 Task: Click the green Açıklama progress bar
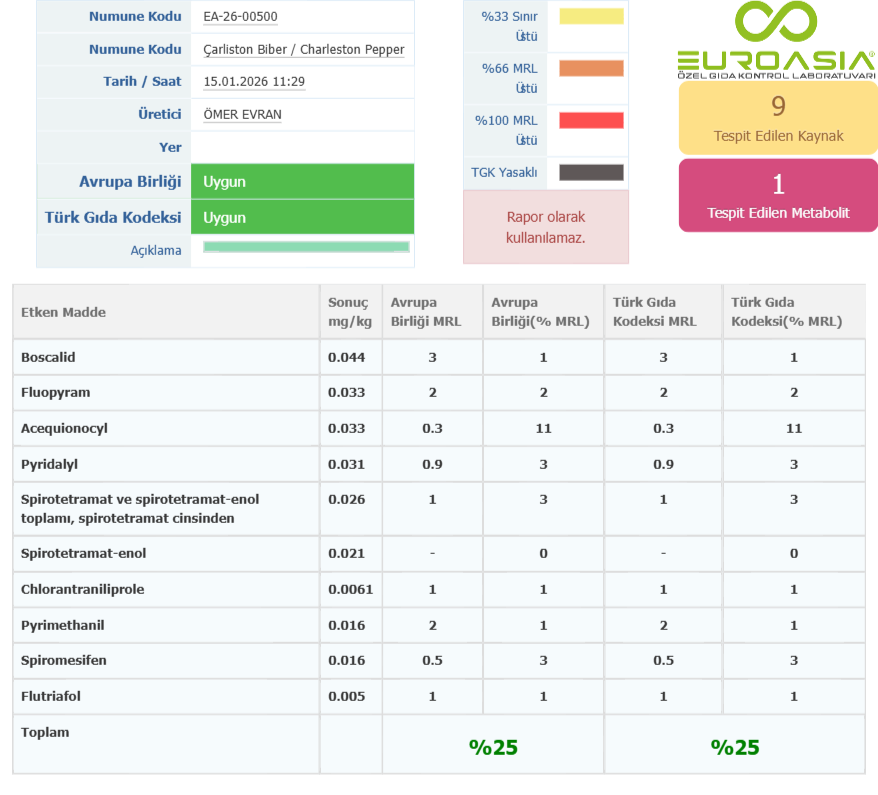[306, 247]
